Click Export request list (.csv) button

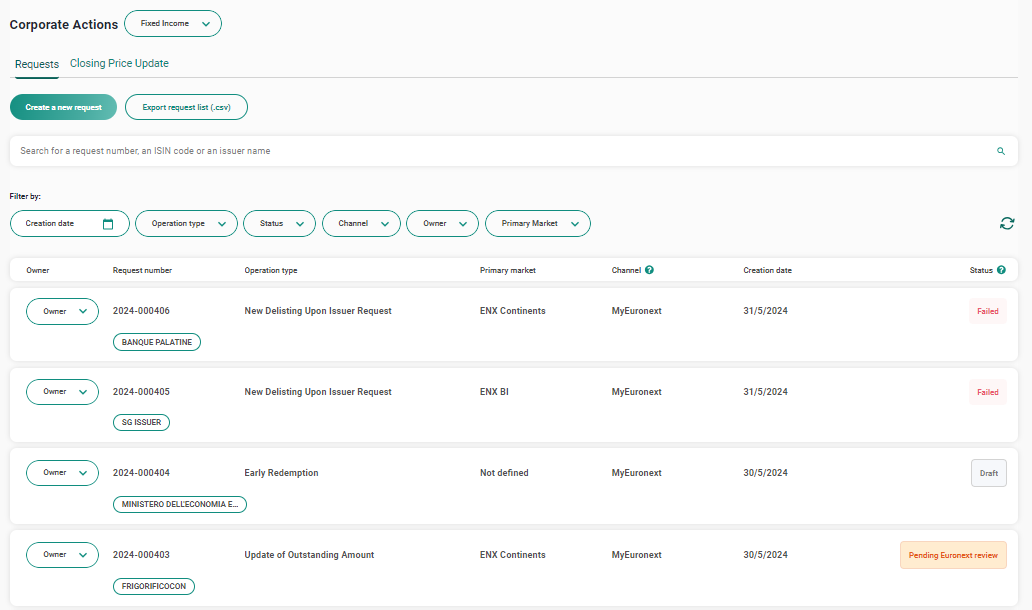coord(186,107)
